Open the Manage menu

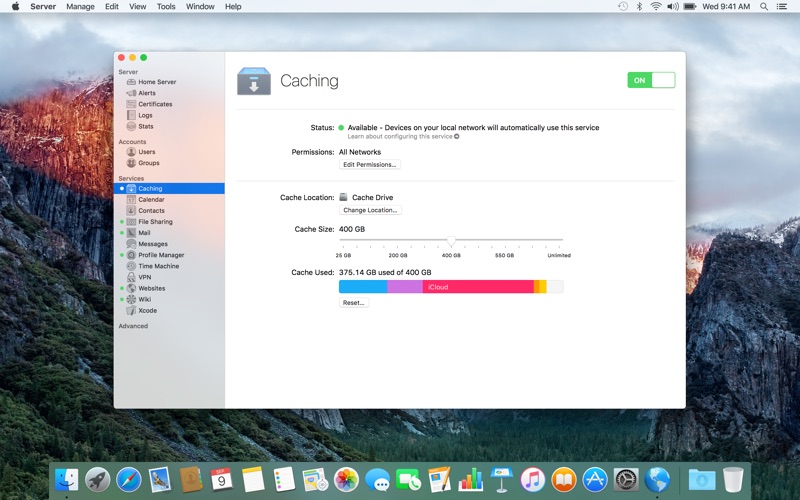tap(80, 6)
